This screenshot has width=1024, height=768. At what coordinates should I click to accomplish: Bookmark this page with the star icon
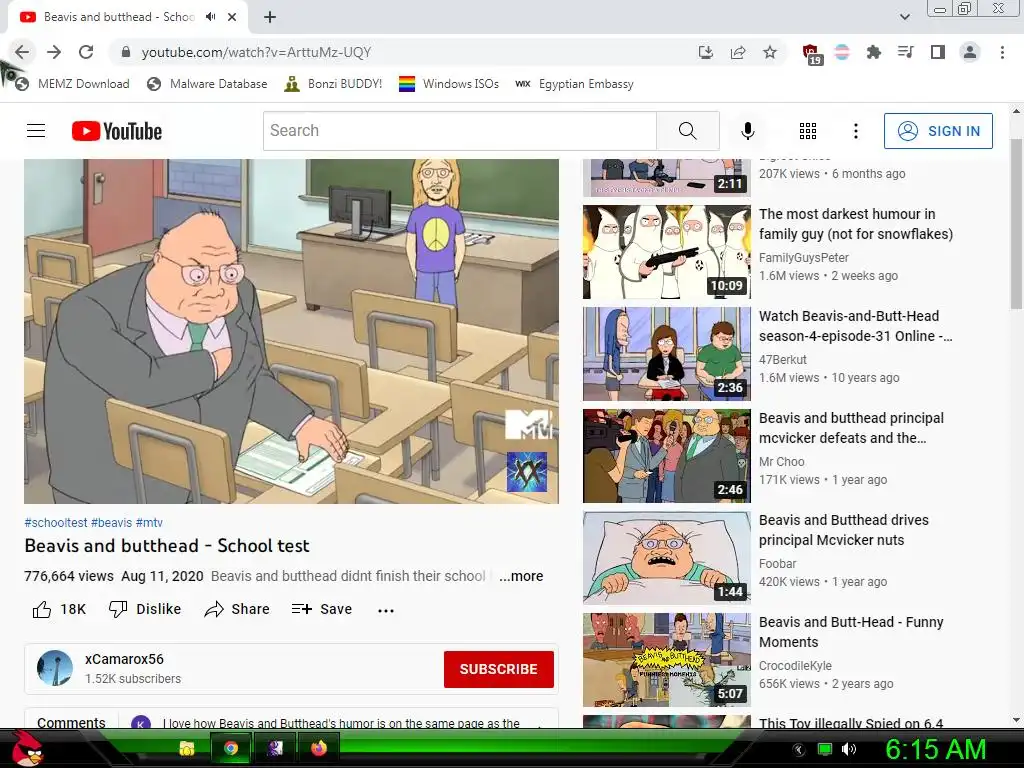tap(770, 52)
